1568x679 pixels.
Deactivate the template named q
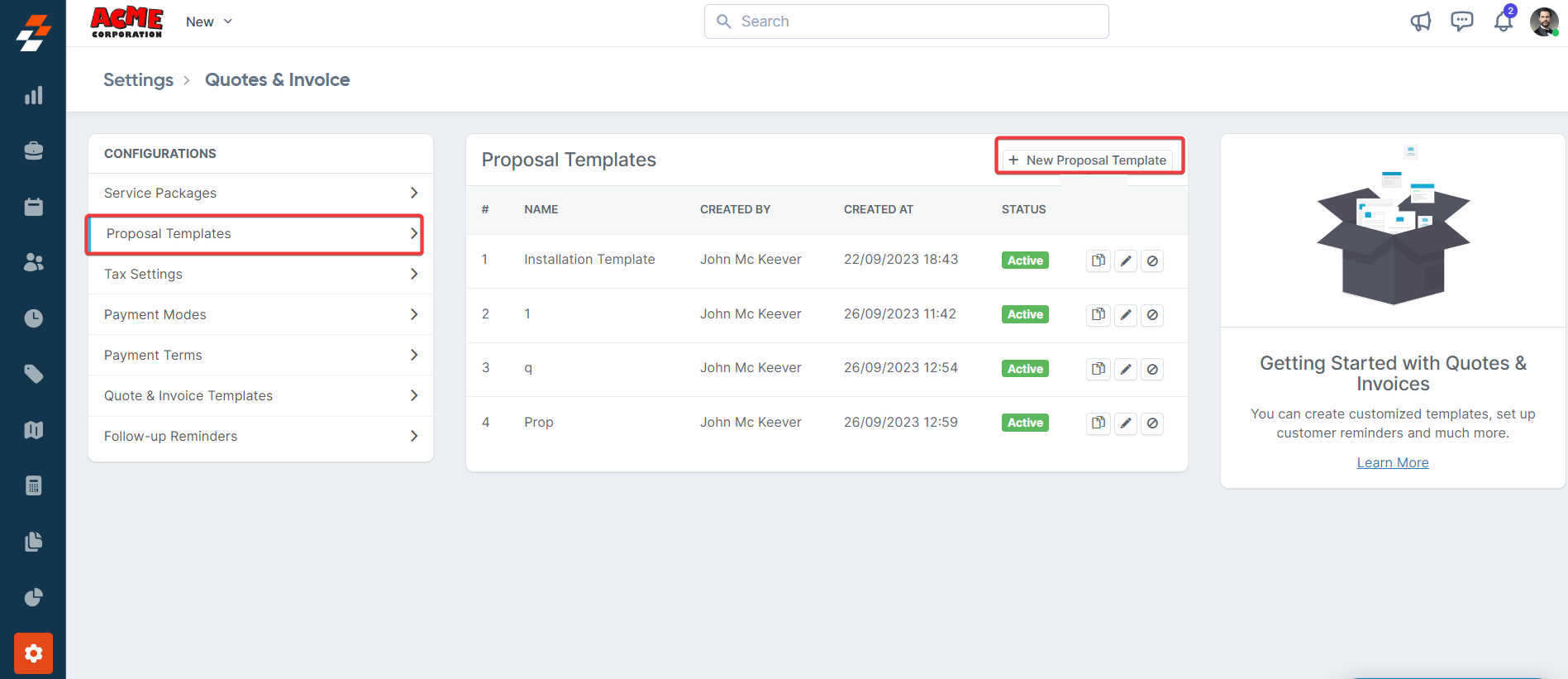[x=1152, y=369]
